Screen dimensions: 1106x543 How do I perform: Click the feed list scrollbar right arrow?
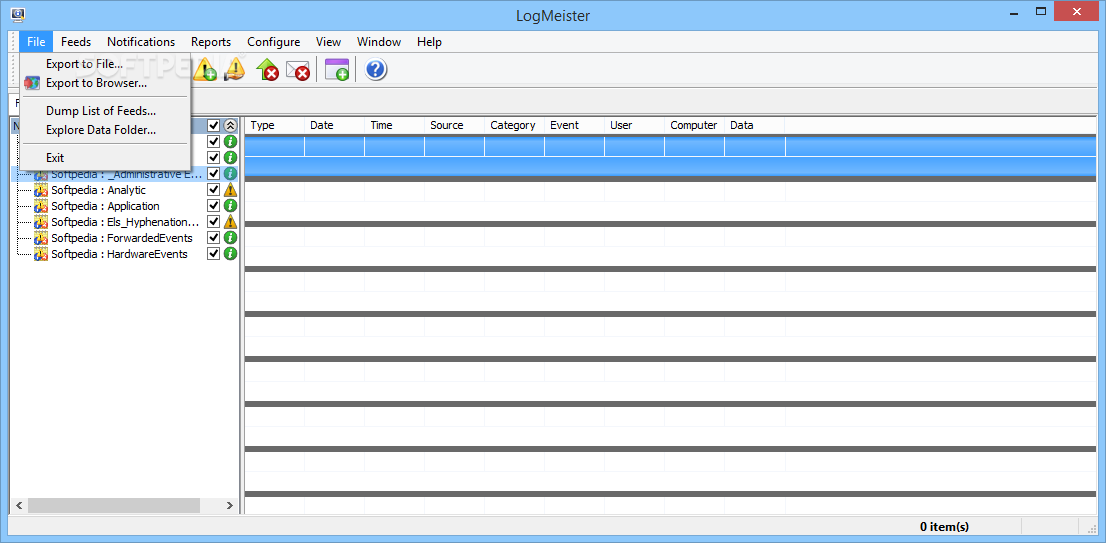click(x=229, y=506)
